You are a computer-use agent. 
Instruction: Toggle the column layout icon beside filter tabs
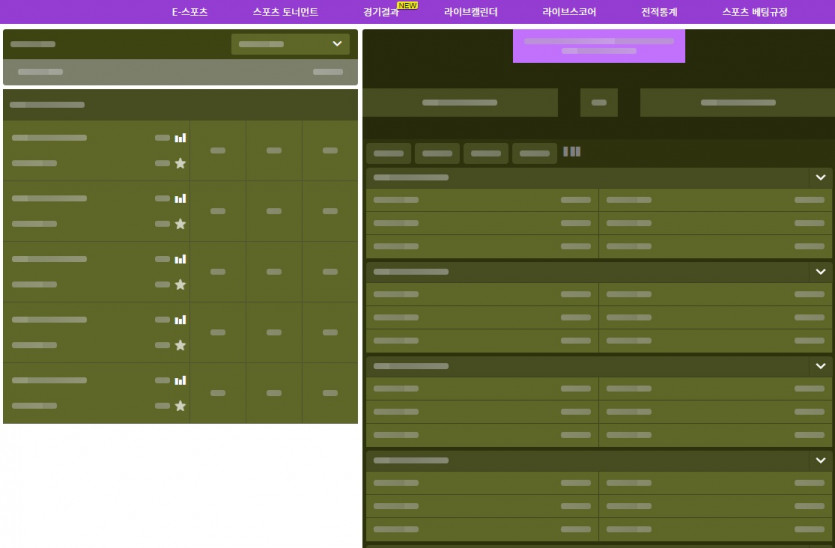[572, 152]
